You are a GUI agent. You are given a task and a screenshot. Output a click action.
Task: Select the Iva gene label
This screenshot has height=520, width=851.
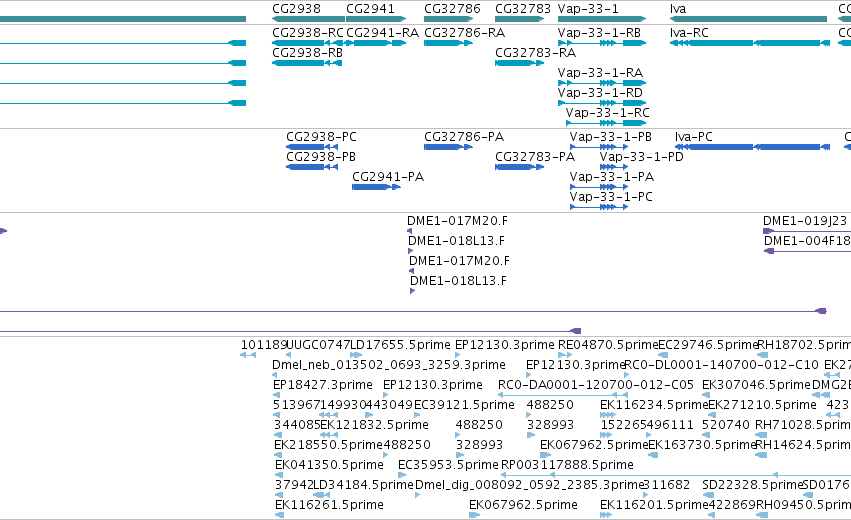point(678,9)
